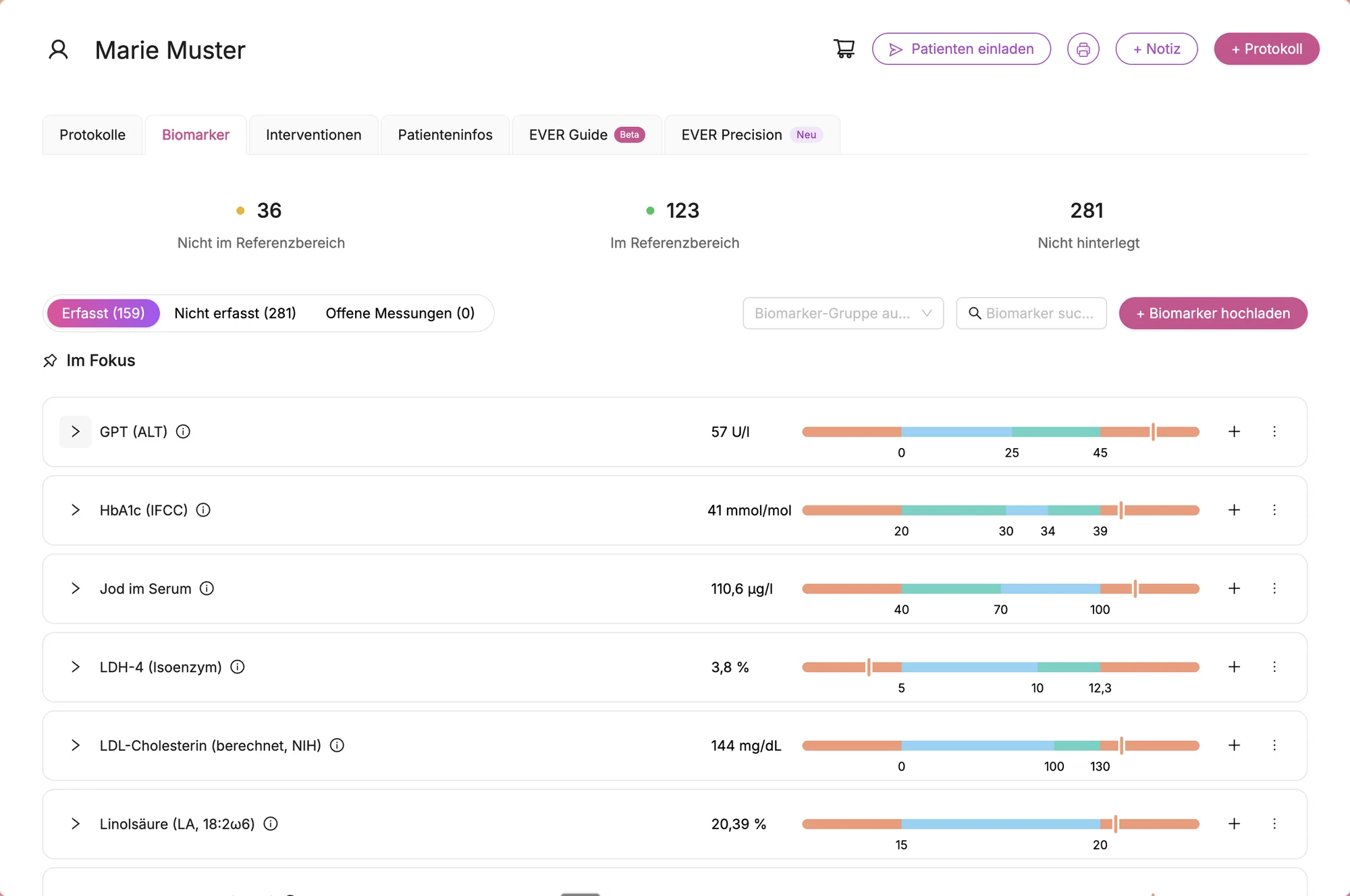Open the Biomarker-Gruppe dropdown

[843, 313]
